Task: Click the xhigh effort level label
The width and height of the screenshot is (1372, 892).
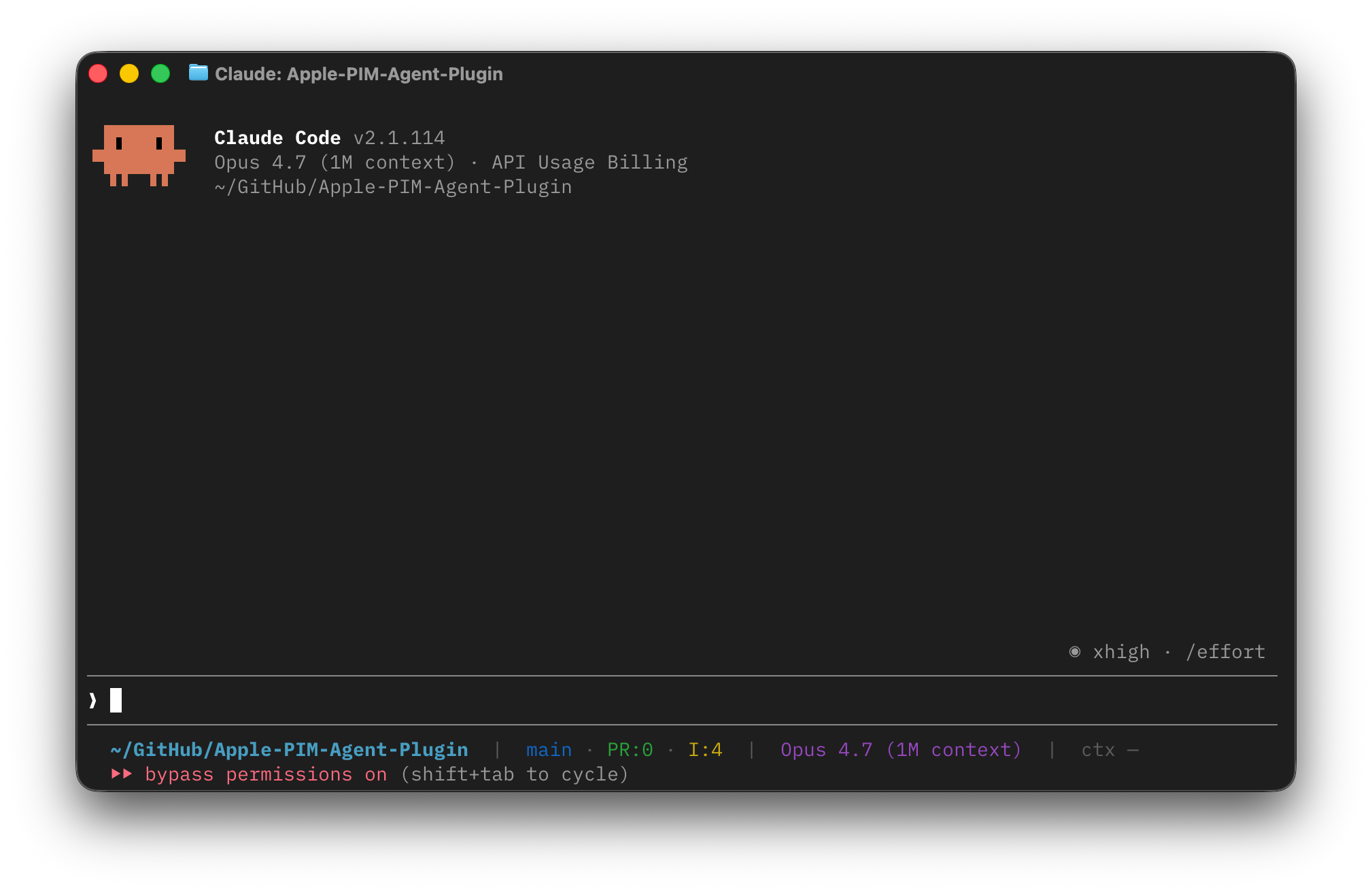Action: point(1121,651)
